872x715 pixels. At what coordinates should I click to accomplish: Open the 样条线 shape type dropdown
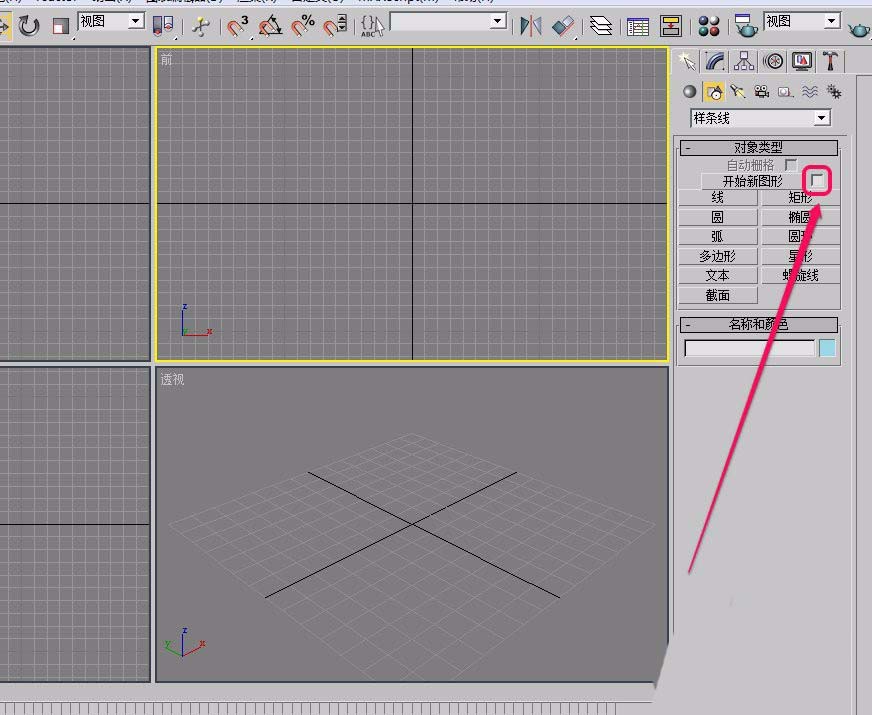pyautogui.click(x=760, y=118)
